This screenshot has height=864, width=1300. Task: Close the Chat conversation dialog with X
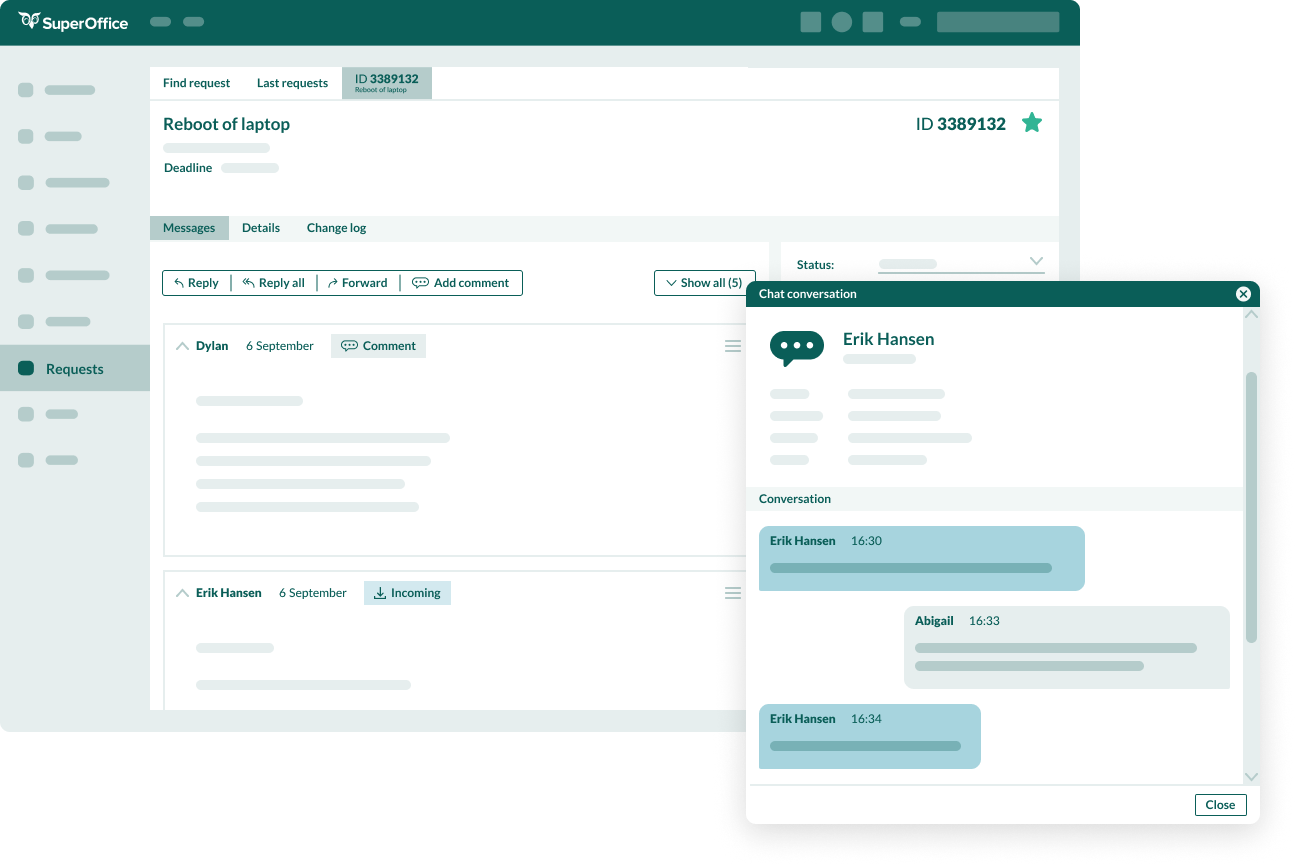click(1243, 294)
